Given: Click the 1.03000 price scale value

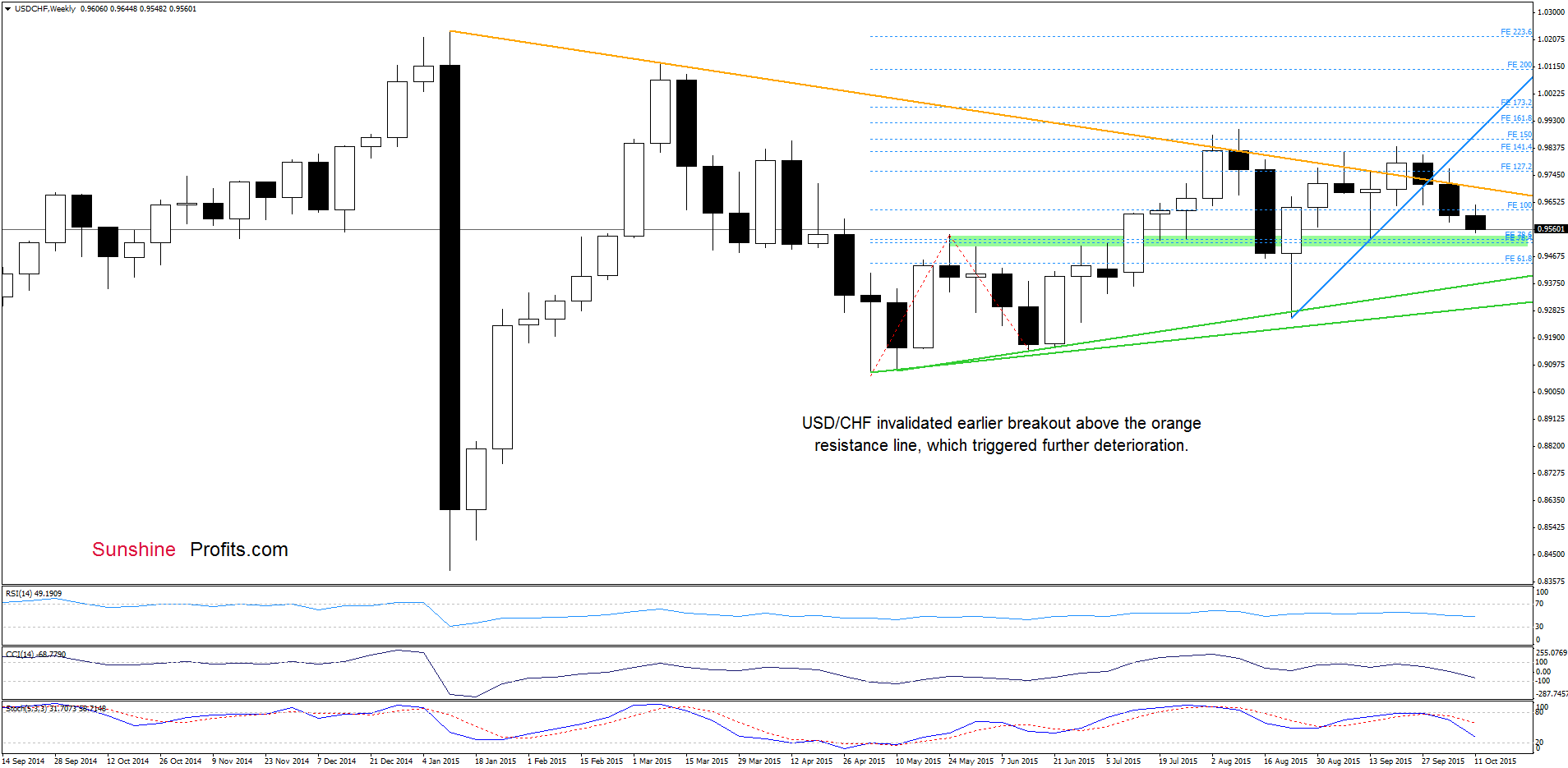Looking at the screenshot, I should (1551, 12).
